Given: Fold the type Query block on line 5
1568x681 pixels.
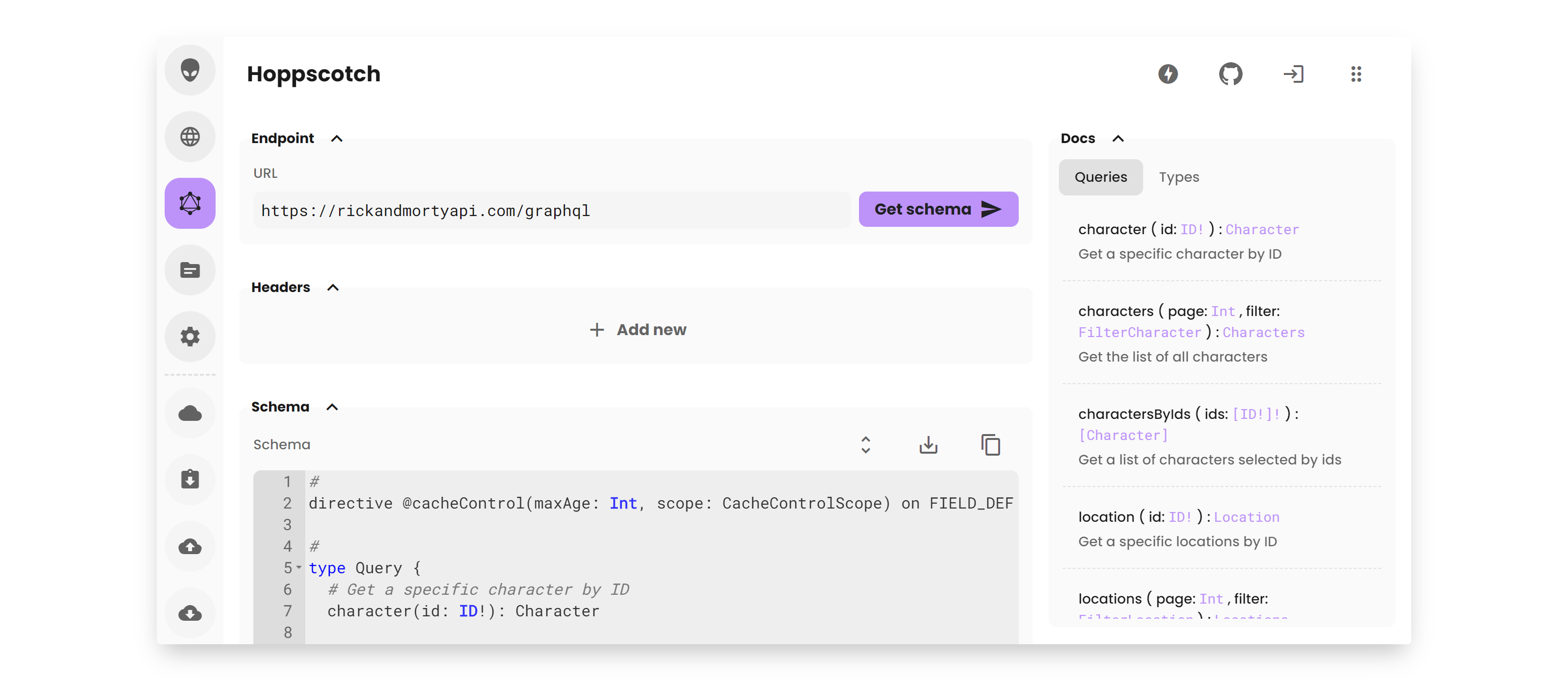Looking at the screenshot, I should click(x=299, y=567).
